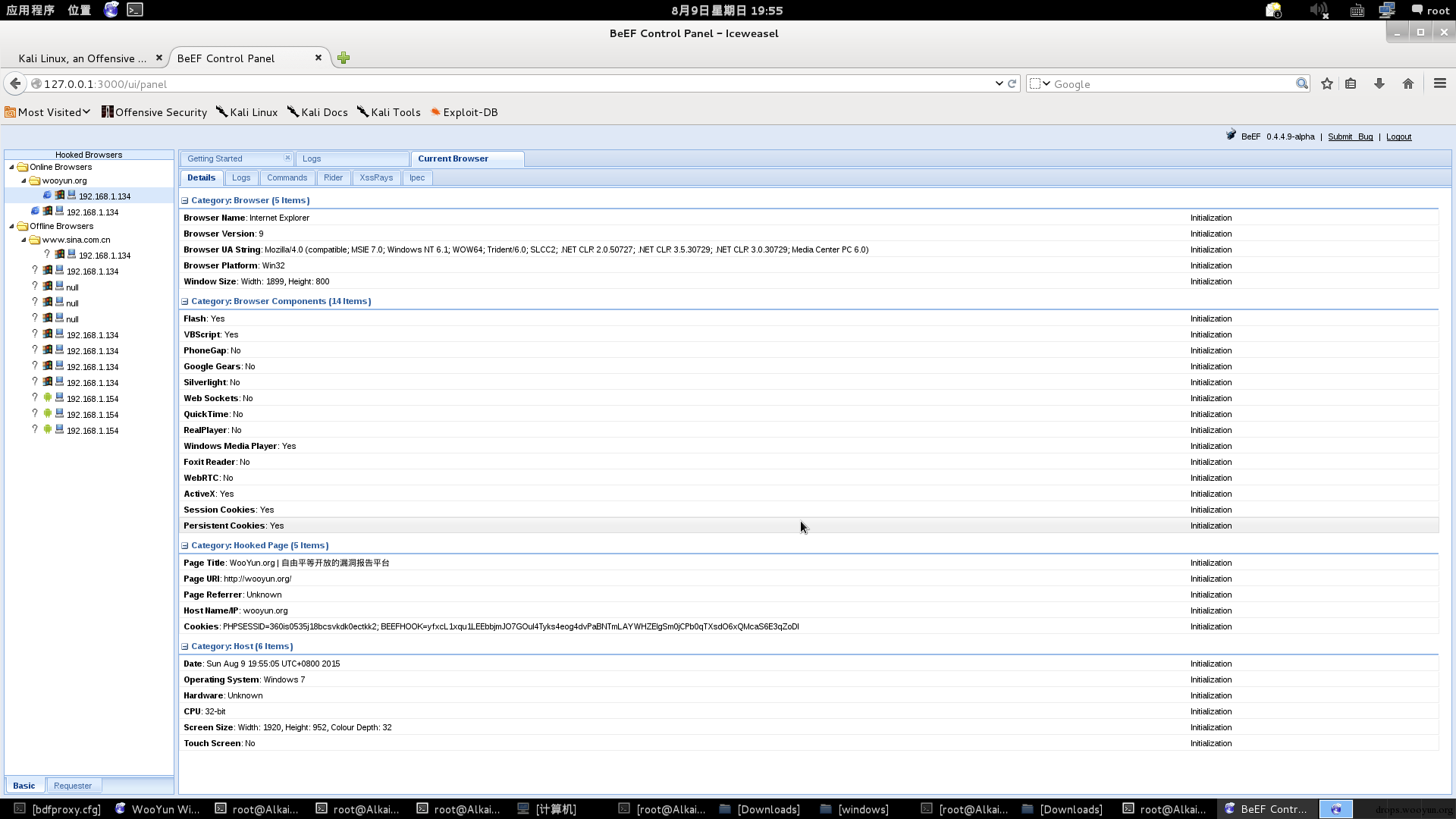Click the Logout link

(1398, 136)
